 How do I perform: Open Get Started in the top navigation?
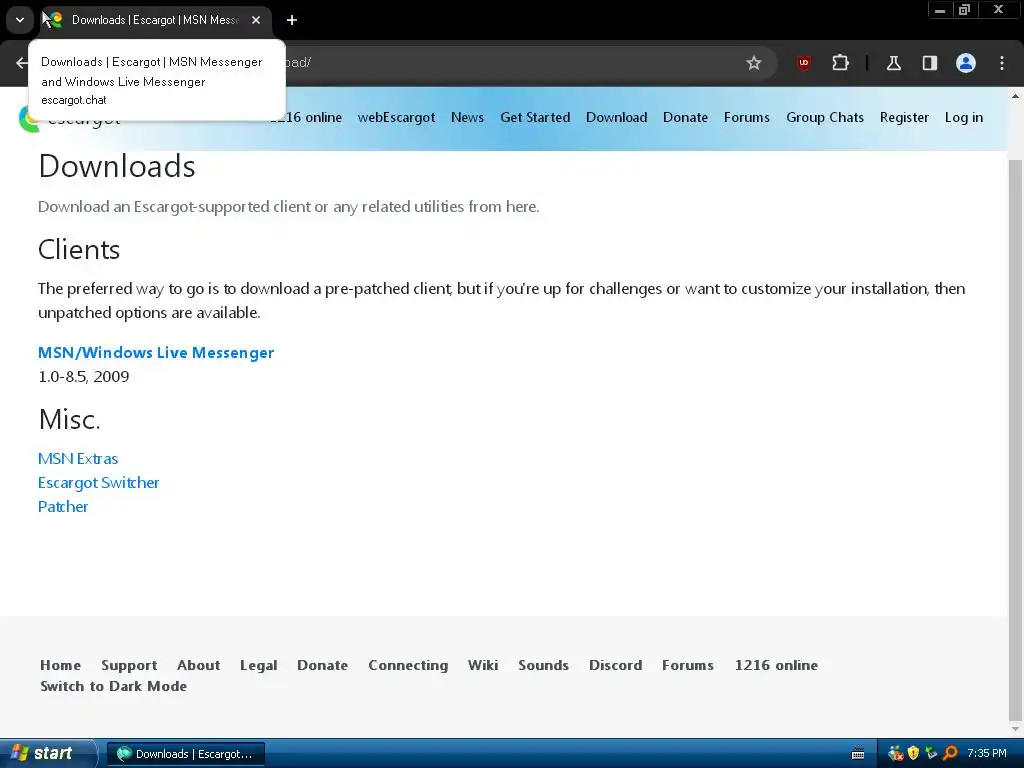pos(535,118)
